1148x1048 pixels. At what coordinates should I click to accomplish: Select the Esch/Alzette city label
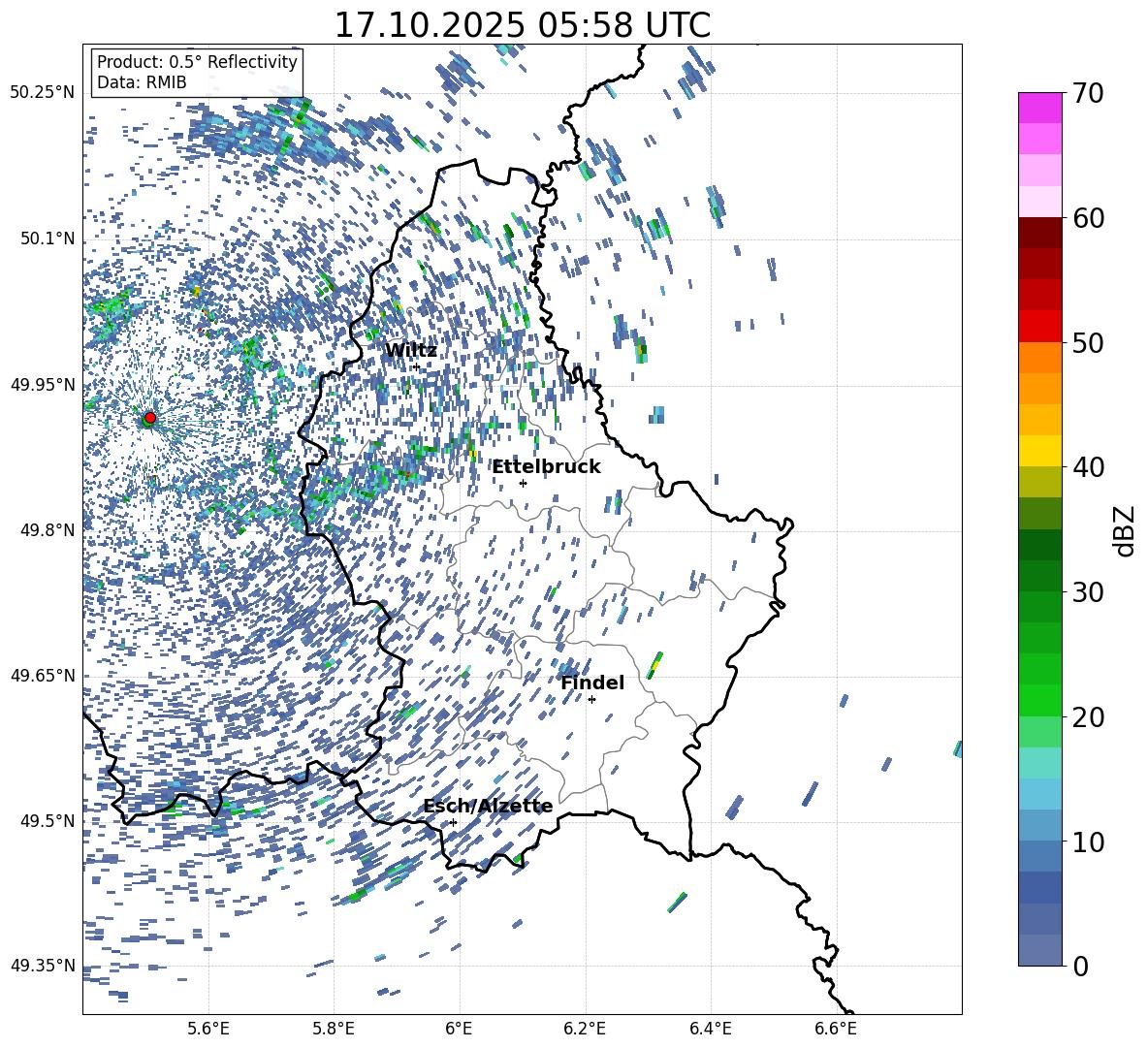(488, 806)
